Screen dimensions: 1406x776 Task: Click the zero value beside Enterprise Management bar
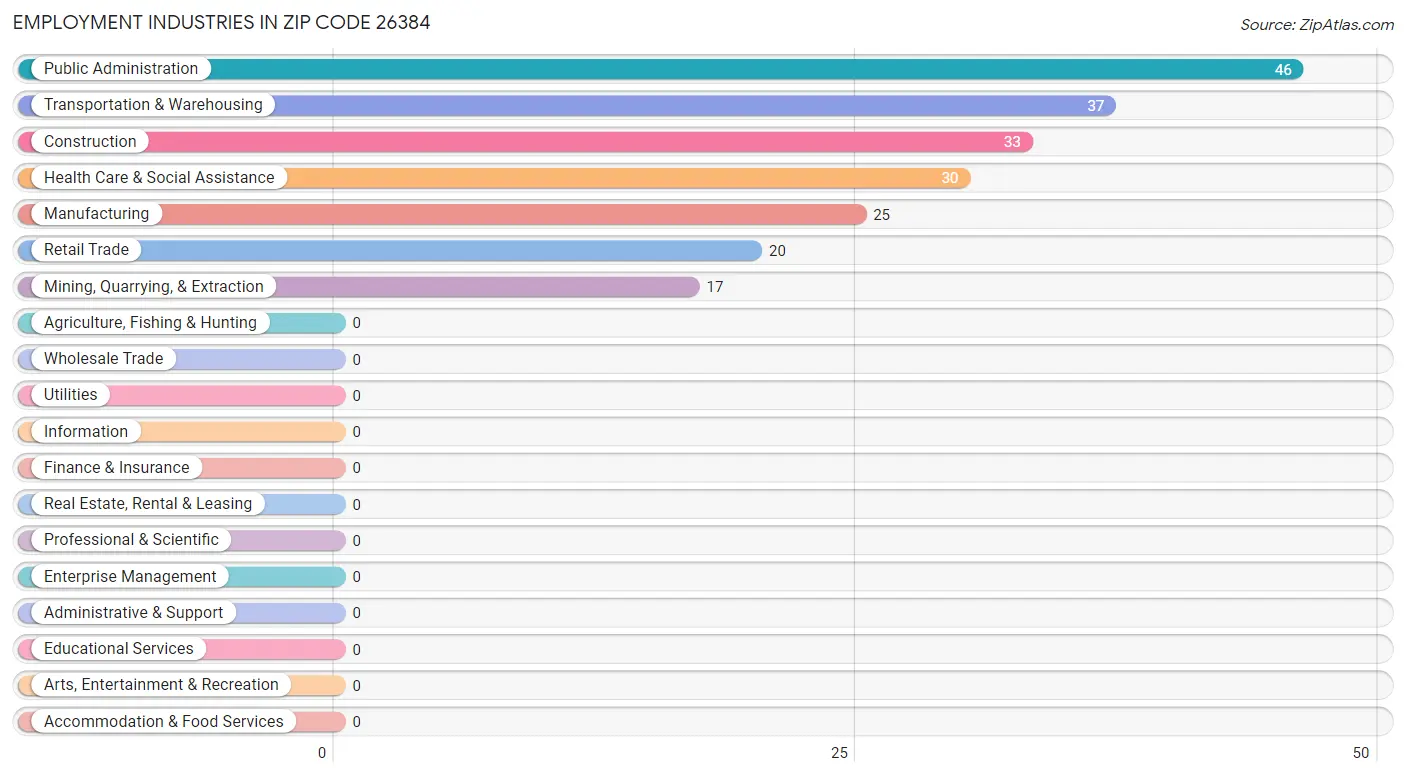point(356,577)
